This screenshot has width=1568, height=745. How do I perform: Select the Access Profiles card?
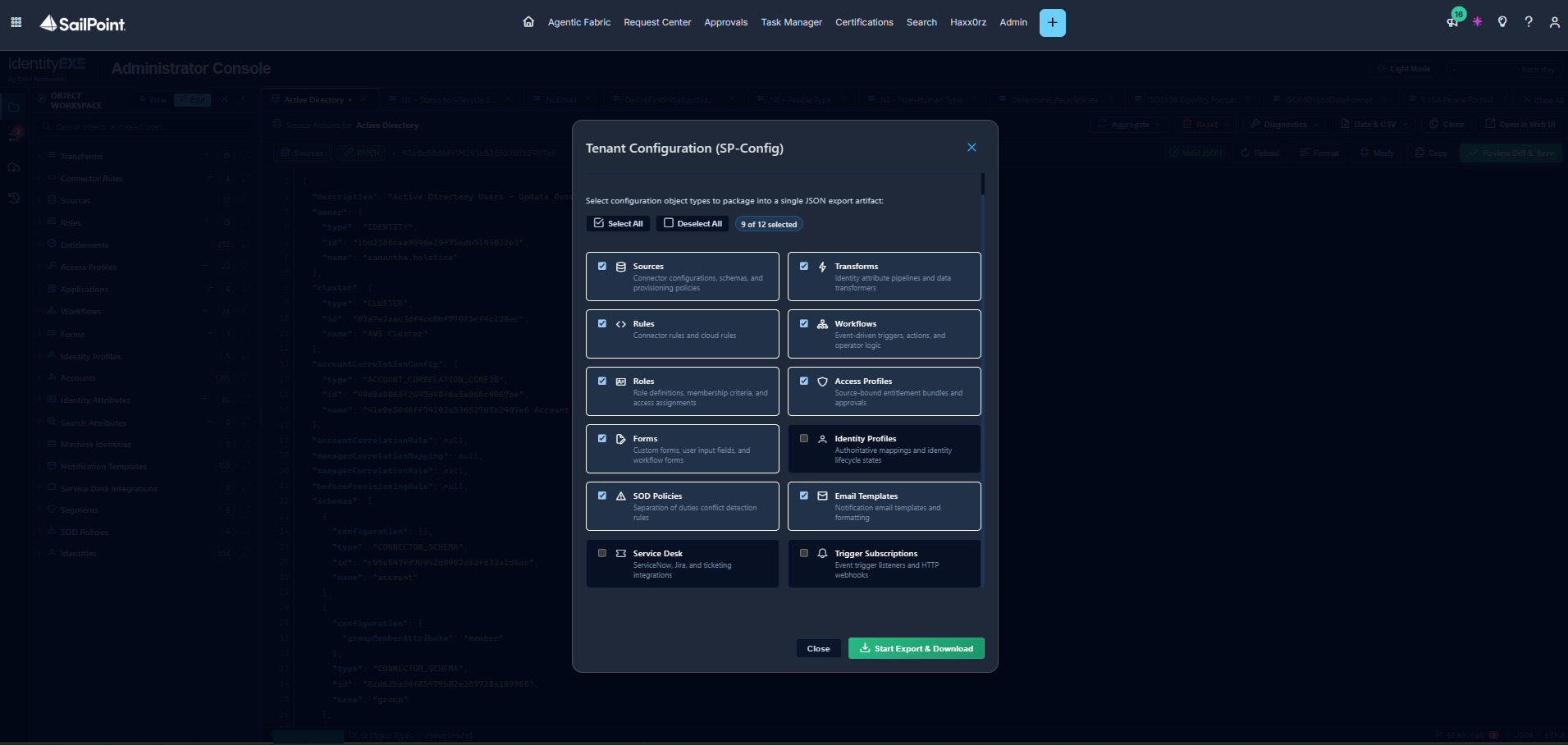coord(885,391)
